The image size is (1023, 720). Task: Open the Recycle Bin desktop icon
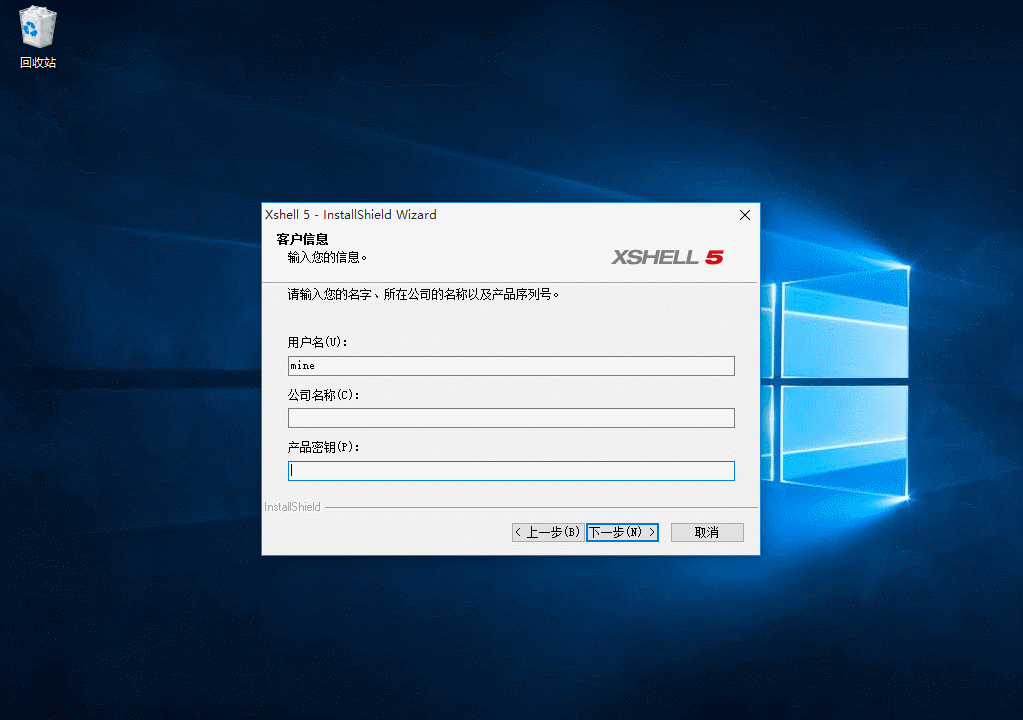[x=38, y=37]
